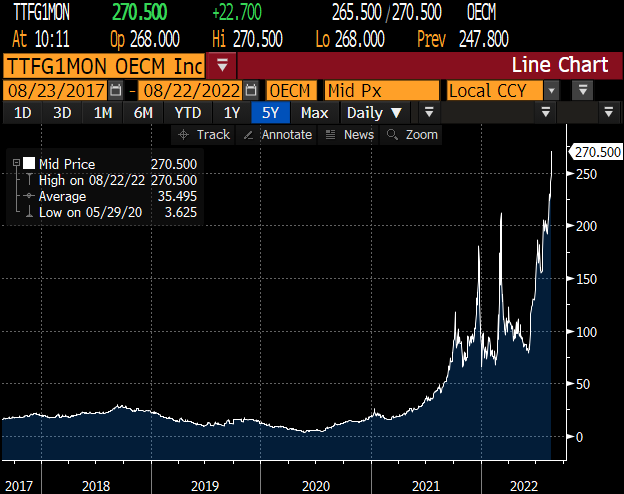Image resolution: width=624 pixels, height=494 pixels.
Task: Click the OECM source field
Action: (x=291, y=90)
